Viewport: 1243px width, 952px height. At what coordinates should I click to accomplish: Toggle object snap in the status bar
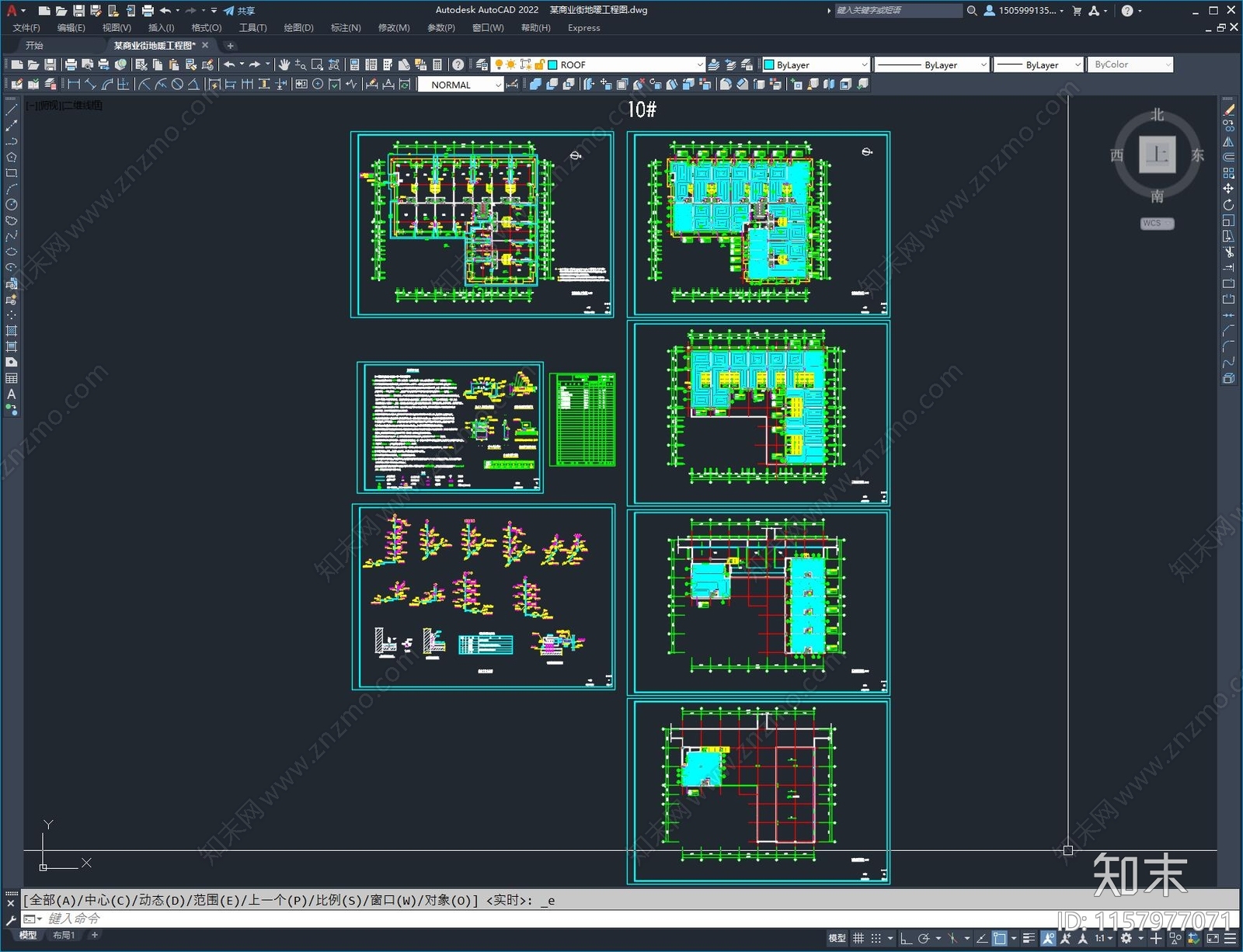point(999,938)
